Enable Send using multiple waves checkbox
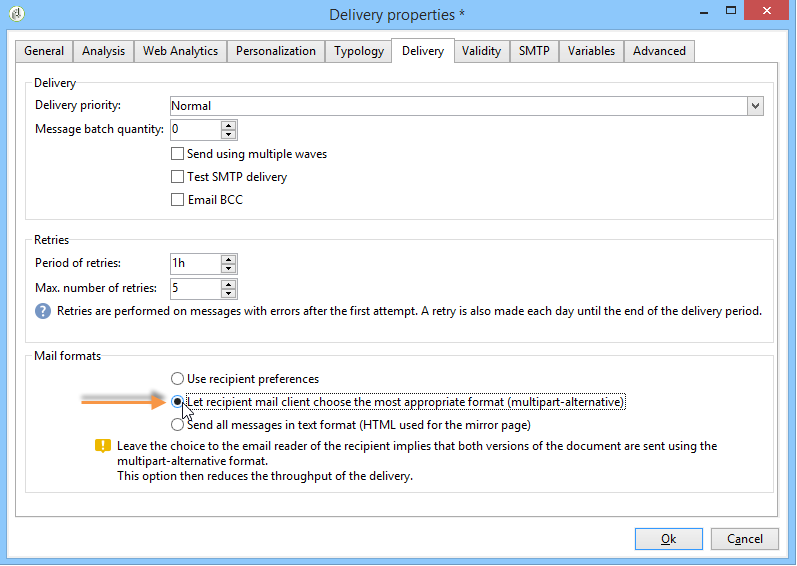The width and height of the screenshot is (797, 566). 177,153
